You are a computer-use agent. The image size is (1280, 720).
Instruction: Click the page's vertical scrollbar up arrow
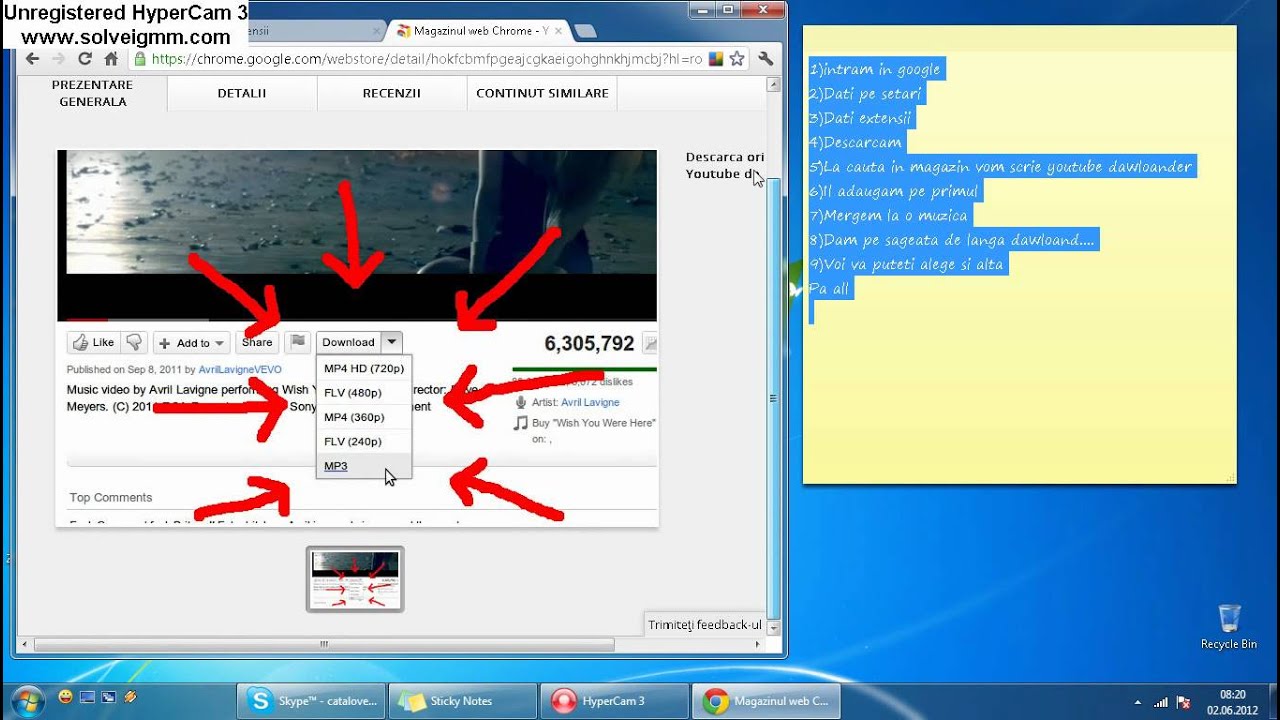click(x=773, y=86)
